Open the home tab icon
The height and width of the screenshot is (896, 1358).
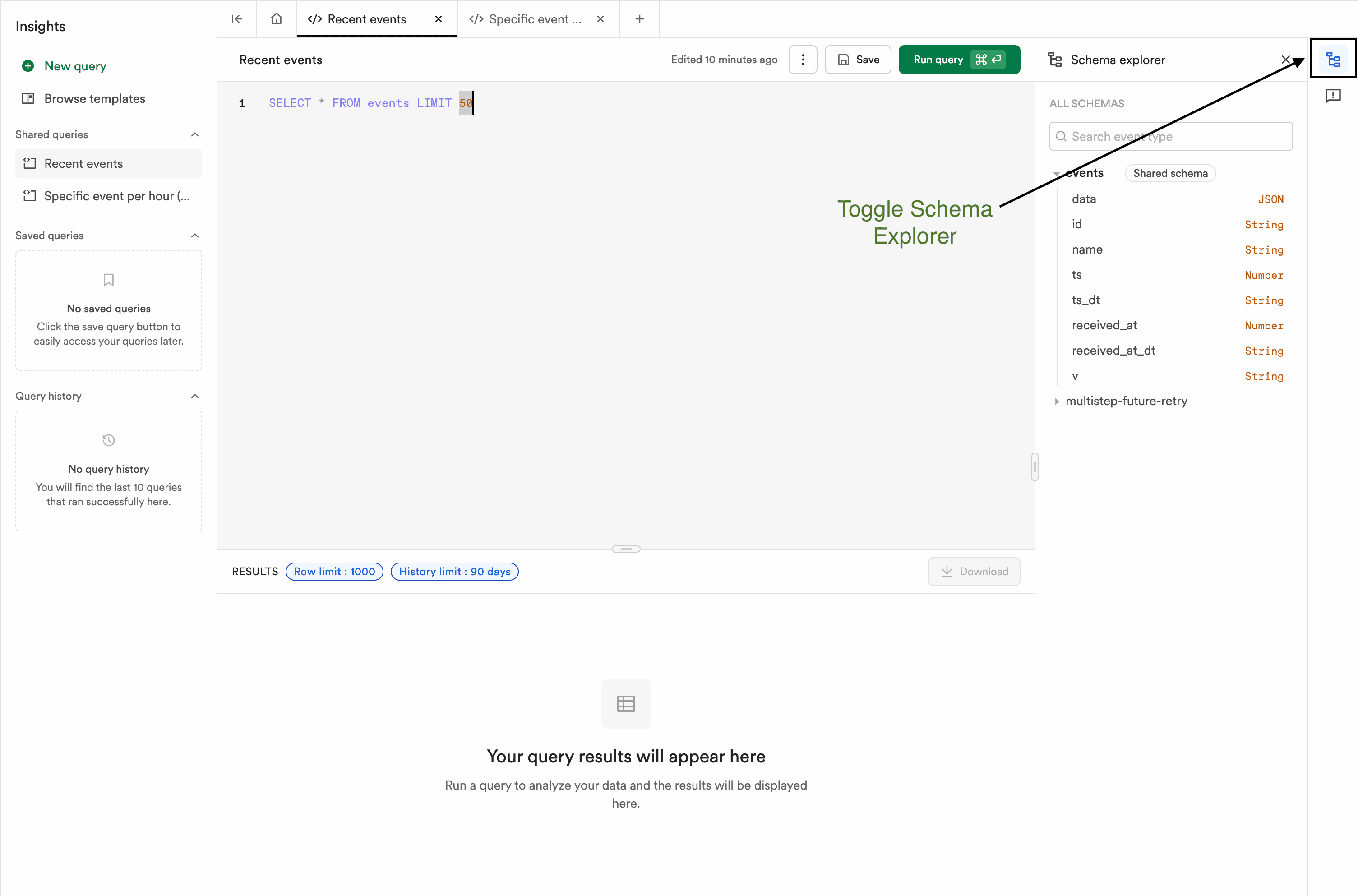(x=276, y=19)
